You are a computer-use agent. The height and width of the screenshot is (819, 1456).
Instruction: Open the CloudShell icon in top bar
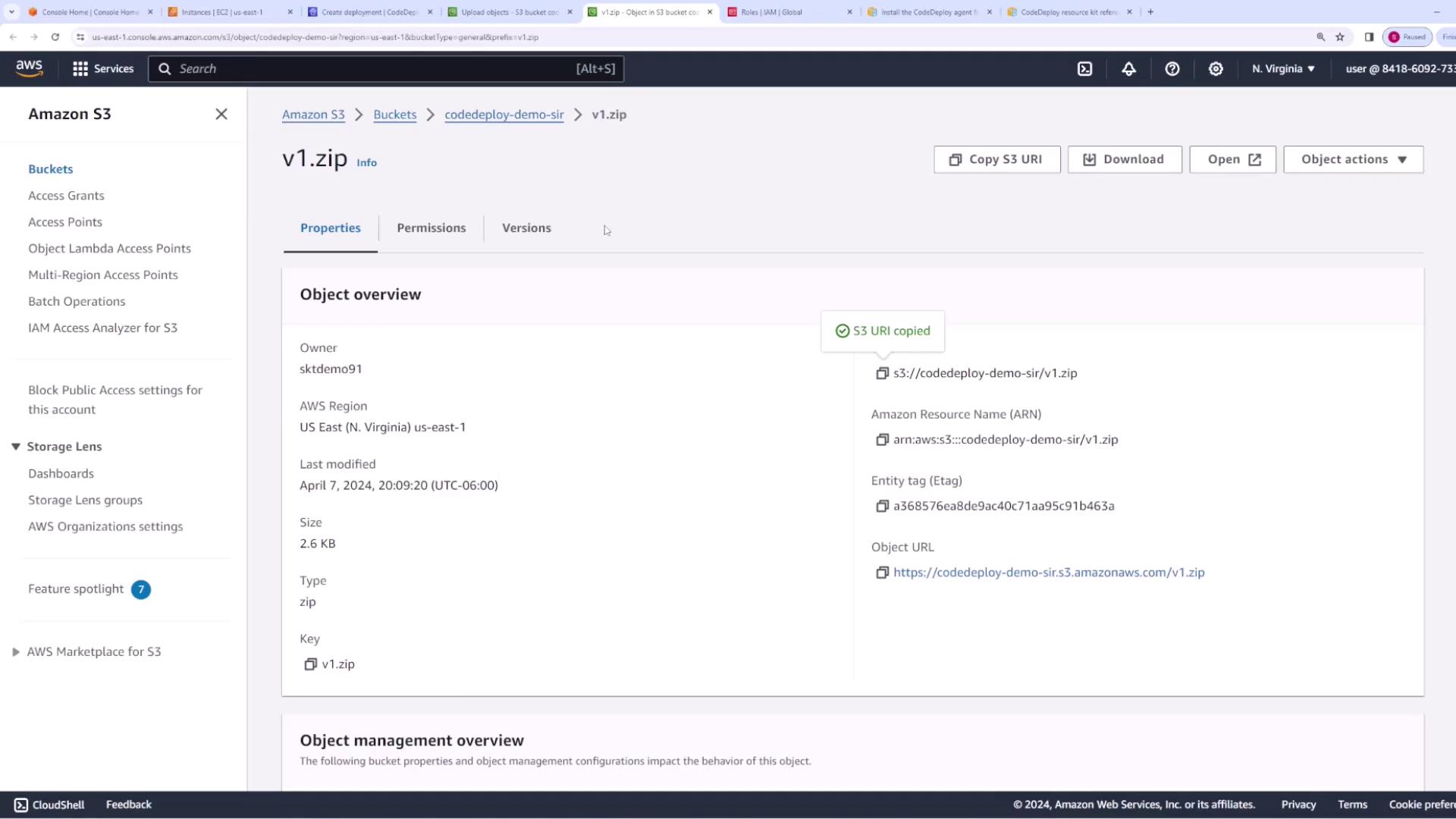point(1085,69)
